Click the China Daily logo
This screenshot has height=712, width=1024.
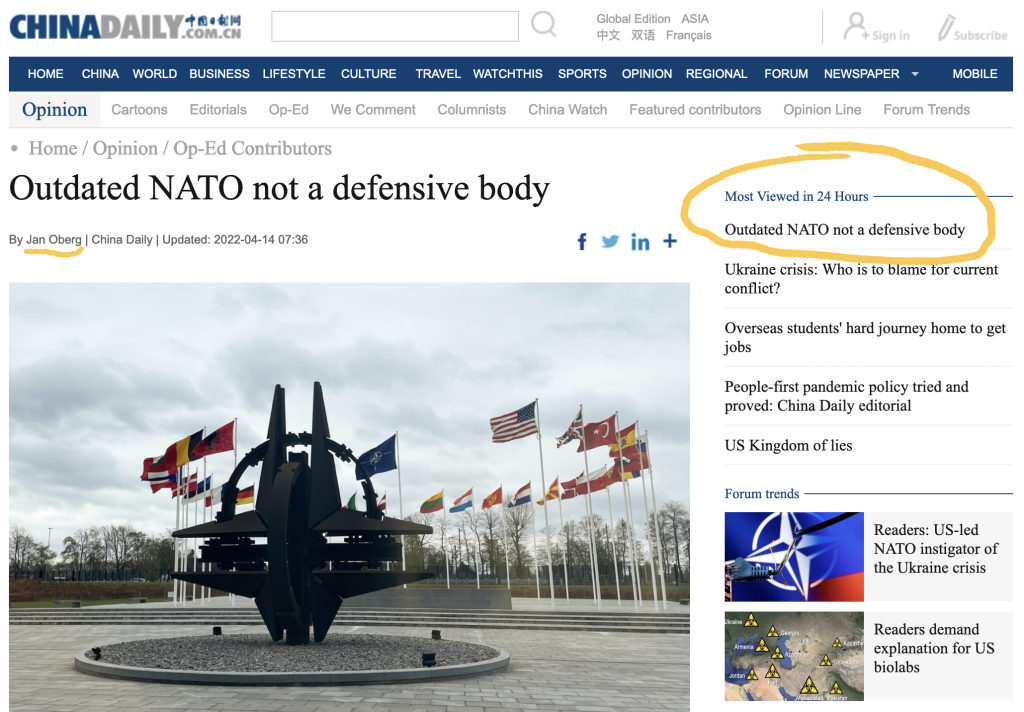[x=126, y=26]
